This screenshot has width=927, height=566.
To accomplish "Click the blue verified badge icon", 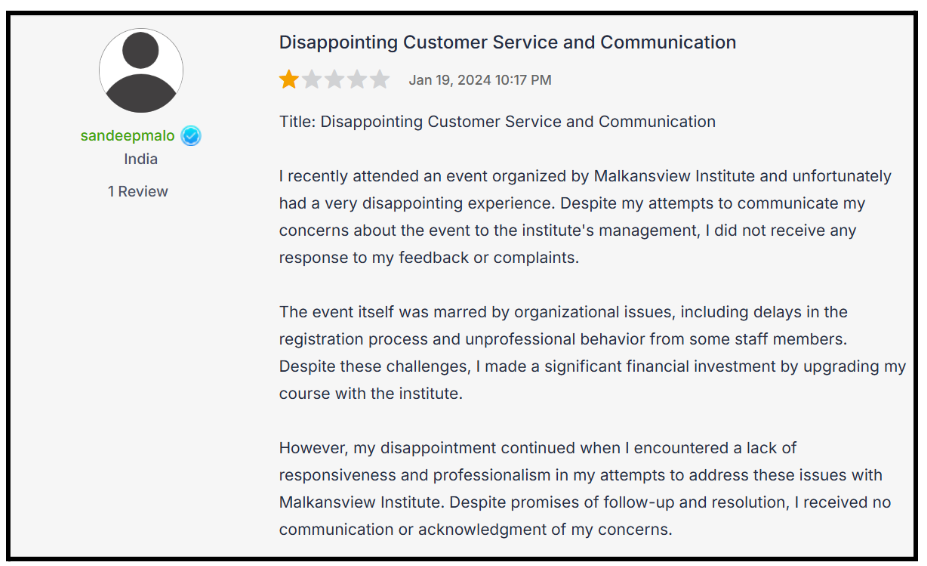I will click(x=191, y=136).
